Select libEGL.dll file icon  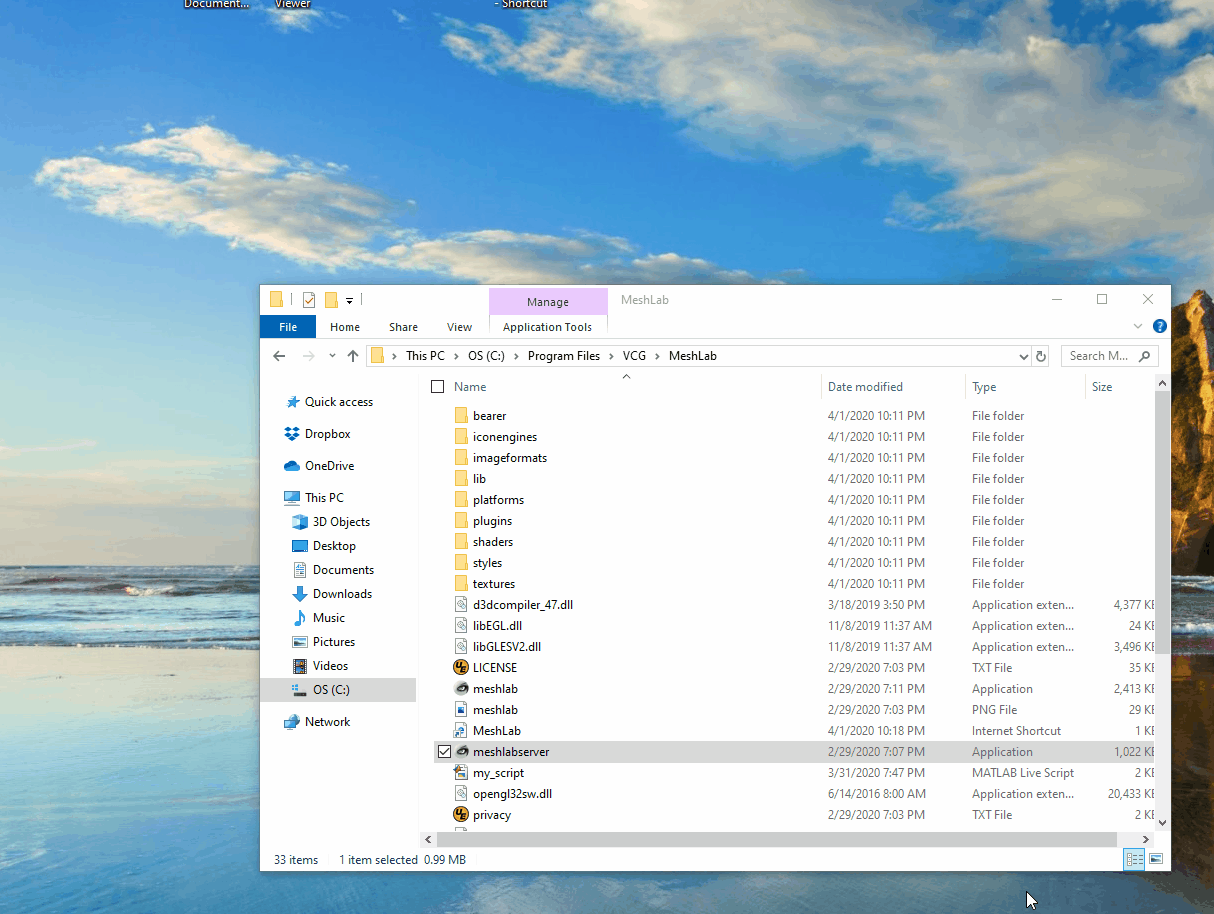point(461,626)
